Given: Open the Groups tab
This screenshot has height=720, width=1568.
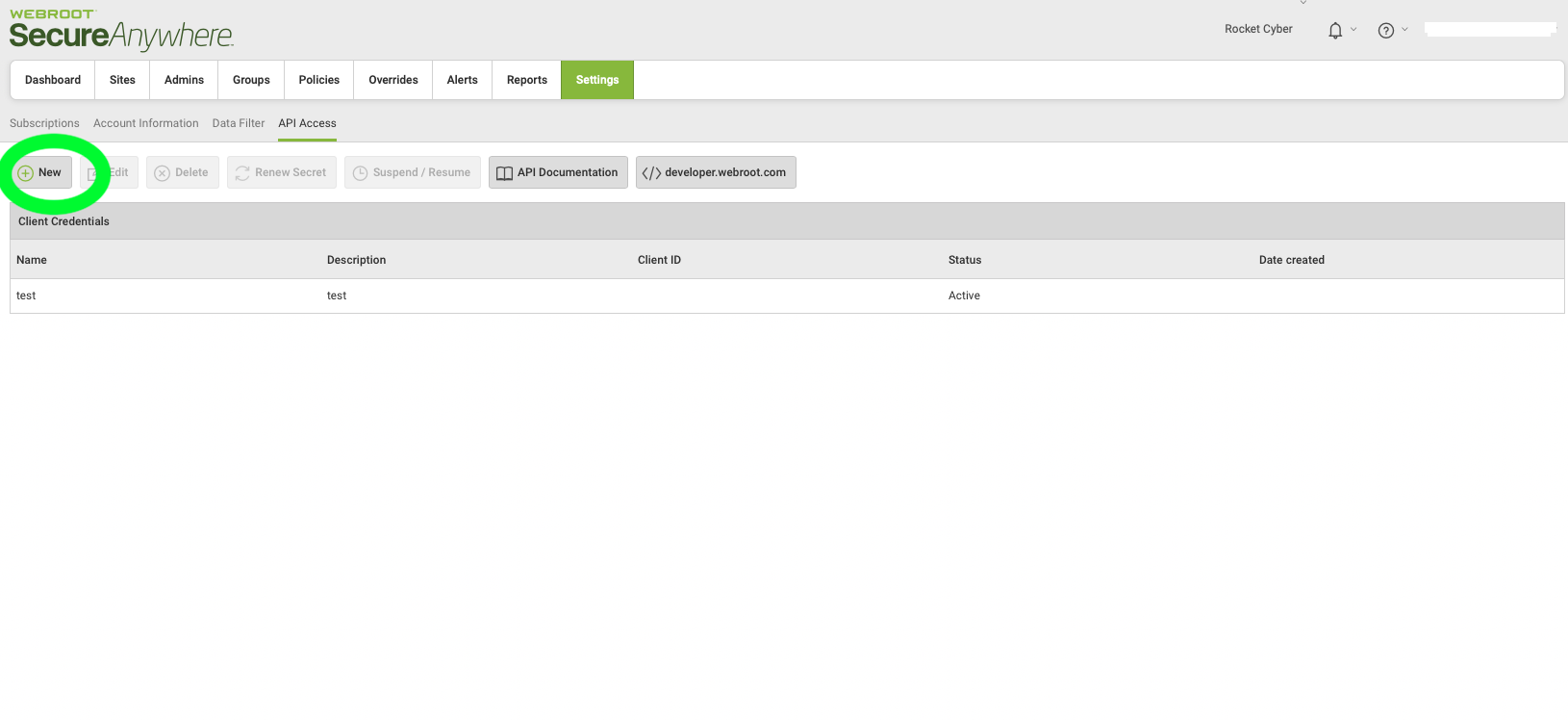Looking at the screenshot, I should click(251, 80).
